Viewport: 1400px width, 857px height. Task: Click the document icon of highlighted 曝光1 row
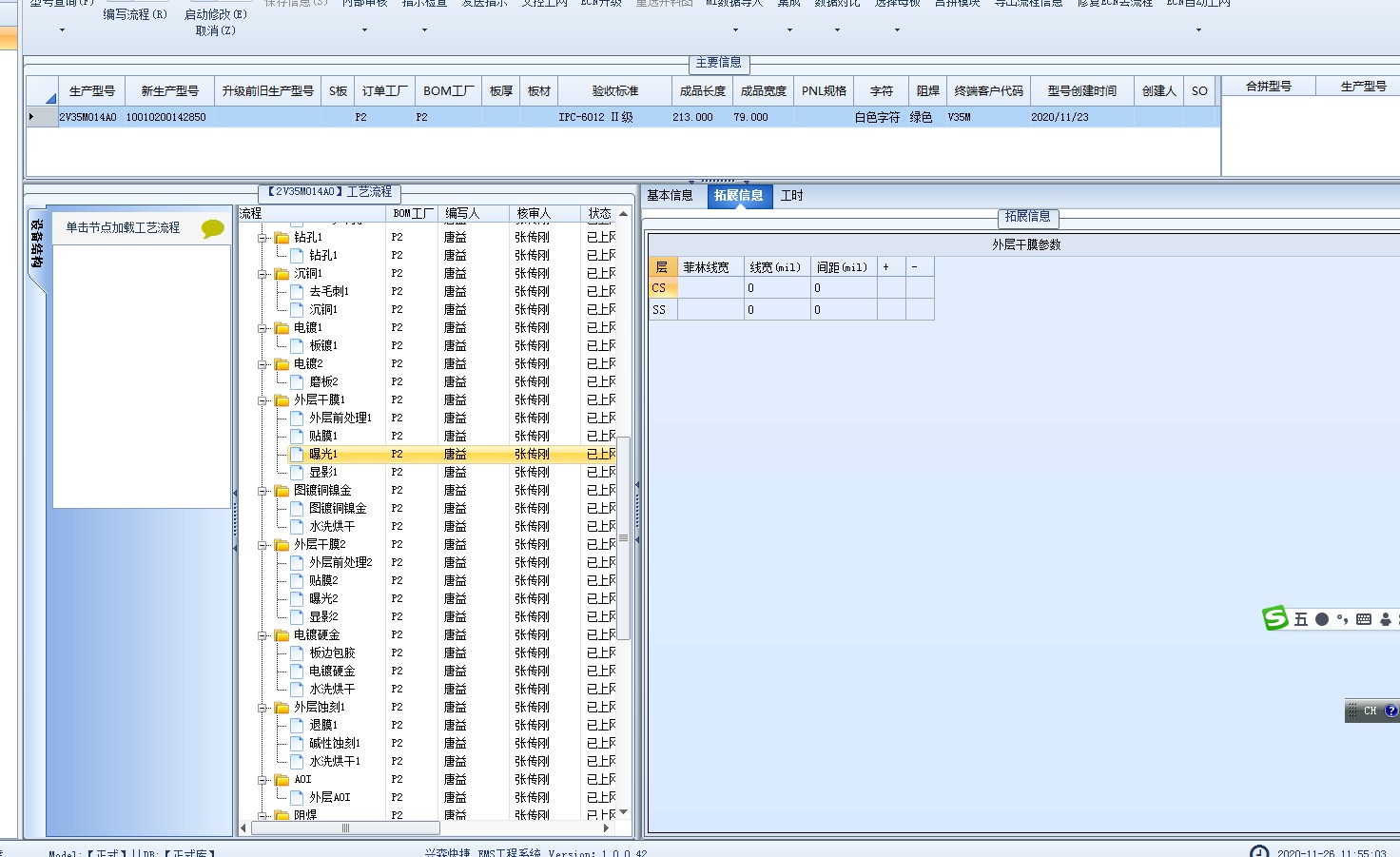(x=297, y=454)
